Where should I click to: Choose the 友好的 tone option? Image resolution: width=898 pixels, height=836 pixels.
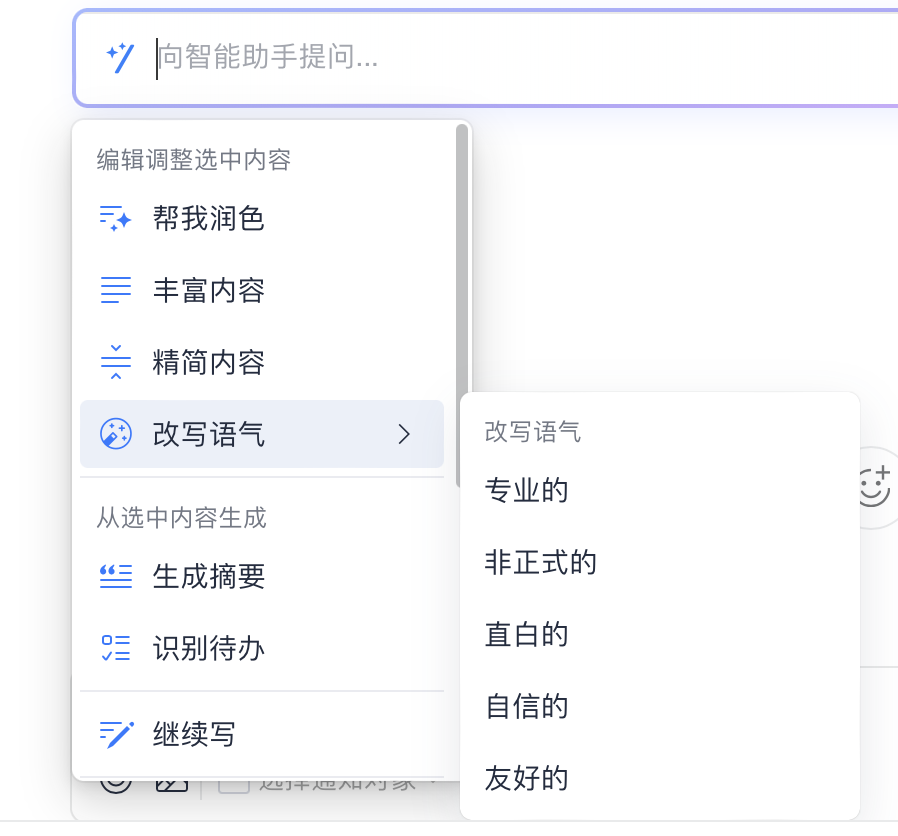(x=526, y=778)
